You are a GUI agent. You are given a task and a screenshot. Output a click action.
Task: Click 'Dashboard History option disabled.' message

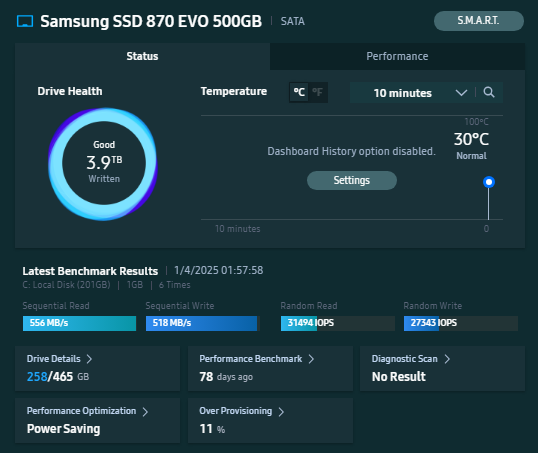click(351, 151)
